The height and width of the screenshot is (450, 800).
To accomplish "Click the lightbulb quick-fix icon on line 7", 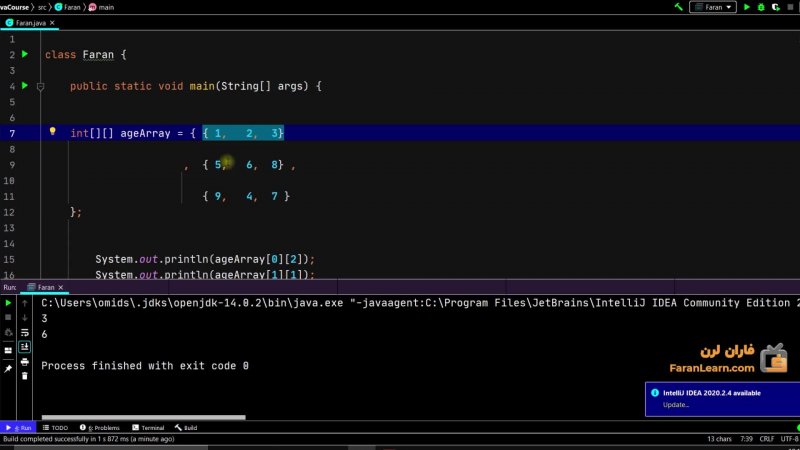I will (x=53, y=131).
